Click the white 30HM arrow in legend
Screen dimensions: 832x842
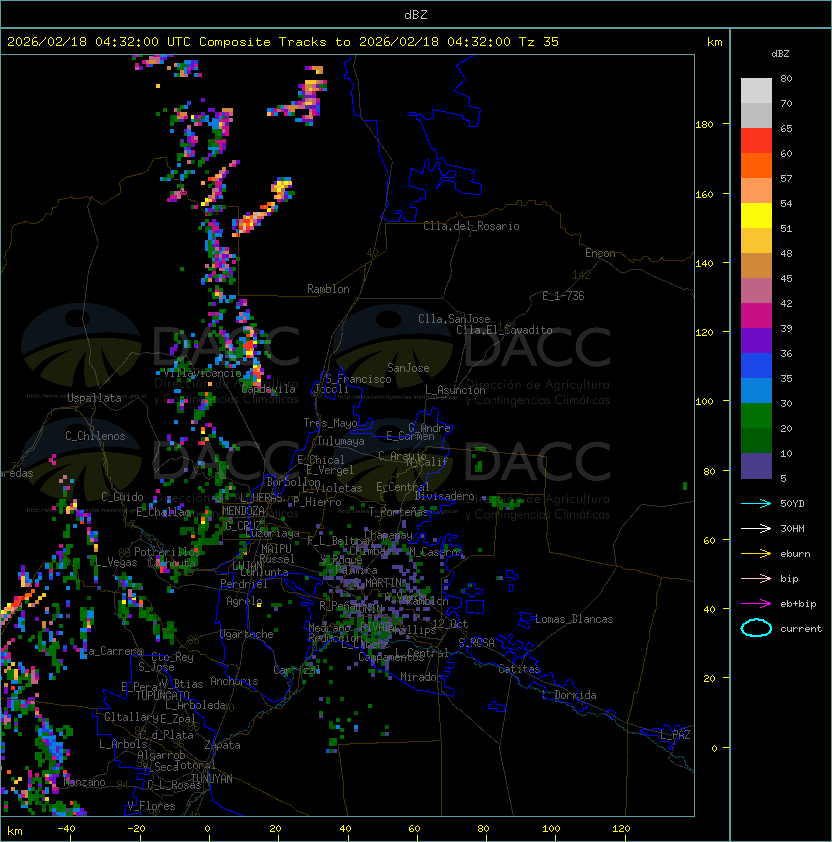[756, 528]
